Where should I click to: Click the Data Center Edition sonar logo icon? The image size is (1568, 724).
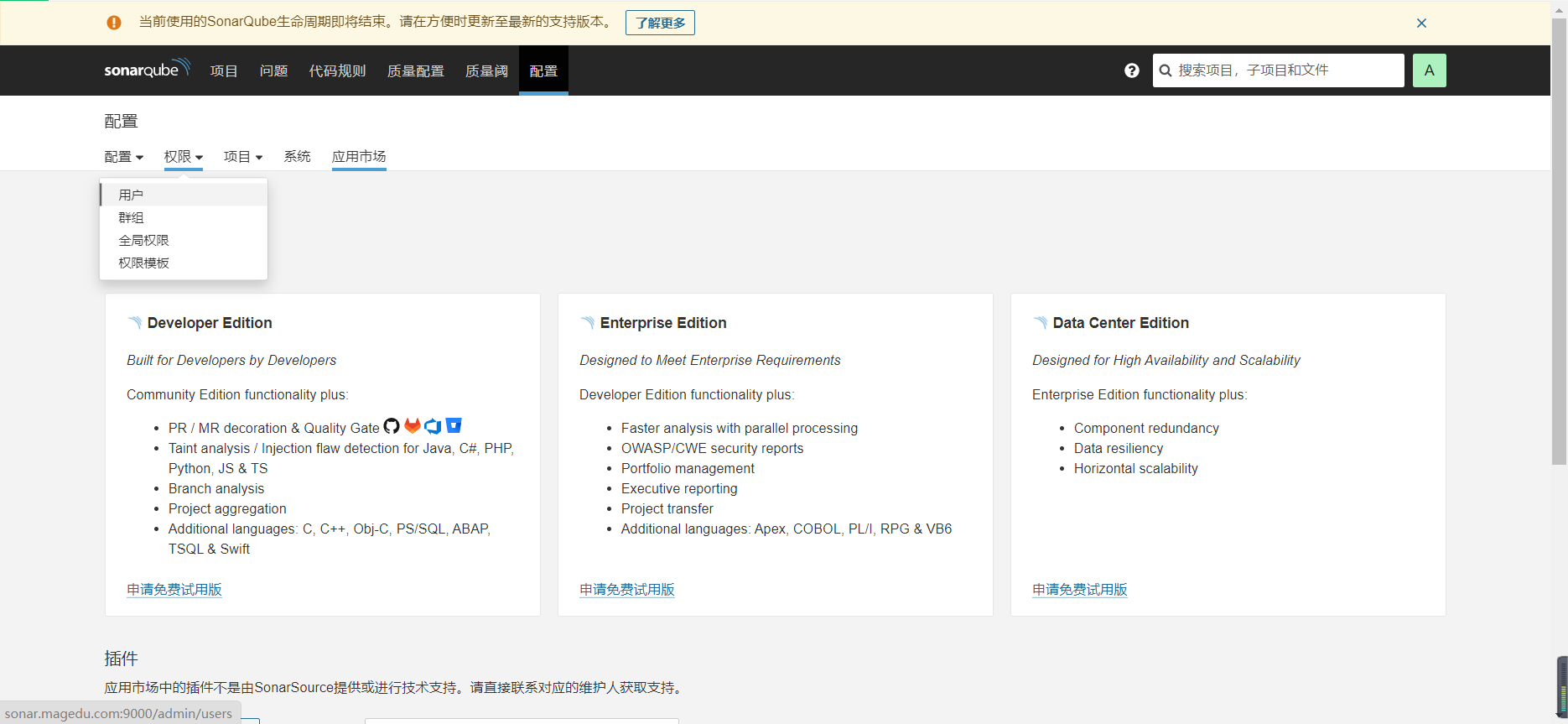point(1040,323)
